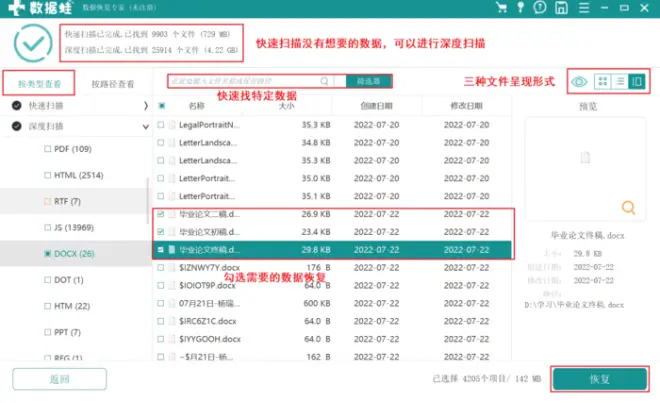Switch to list view layout
Image resolution: width=660 pixels, height=403 pixels.
[620, 81]
